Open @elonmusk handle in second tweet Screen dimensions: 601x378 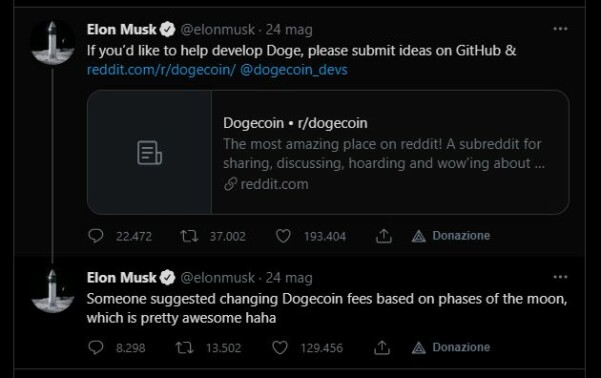217,278
